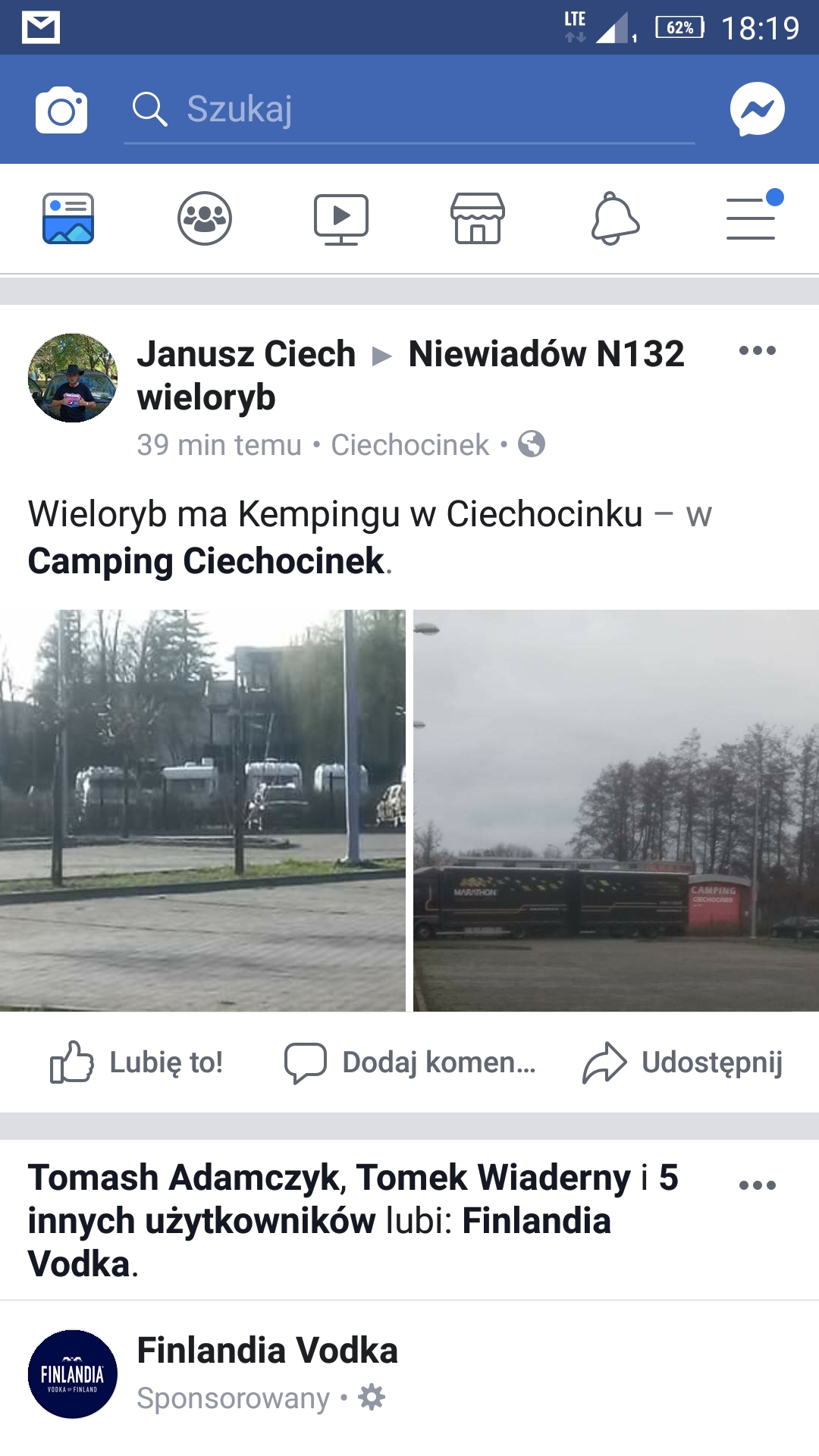Viewport: 819px width, 1456px height.
Task: View the right photo with Marathon truck
Action: (x=616, y=811)
